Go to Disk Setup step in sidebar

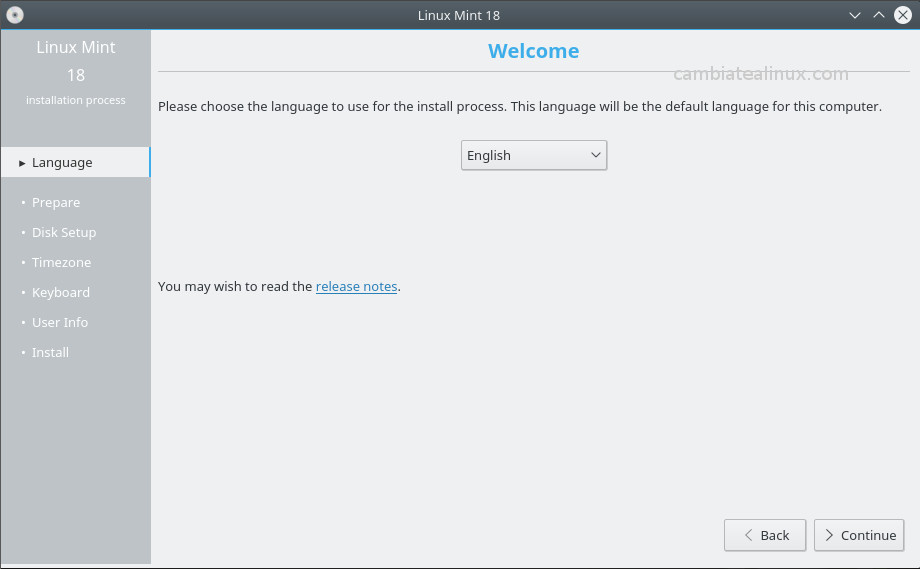[x=64, y=232]
